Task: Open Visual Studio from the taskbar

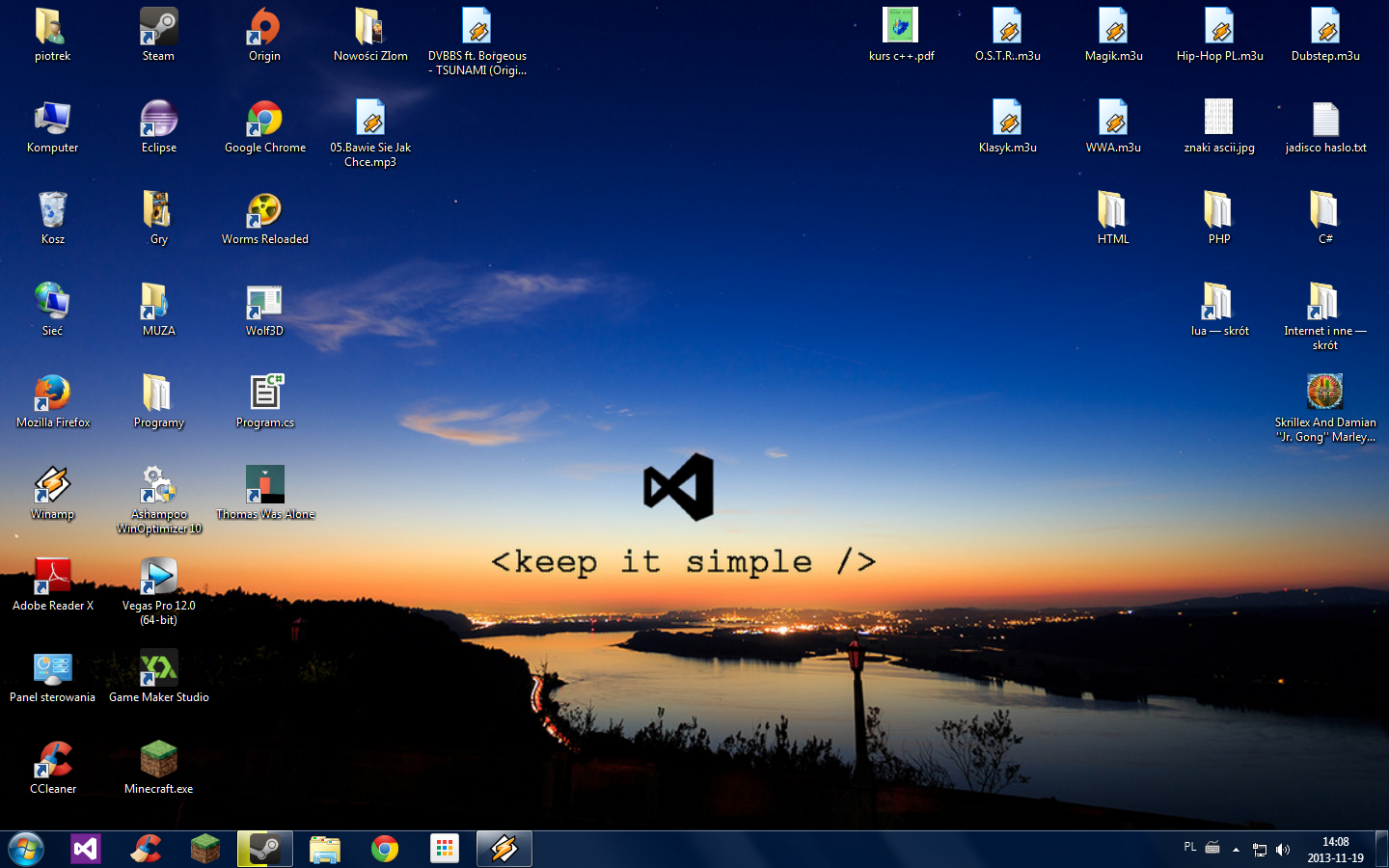Action: click(x=85, y=849)
